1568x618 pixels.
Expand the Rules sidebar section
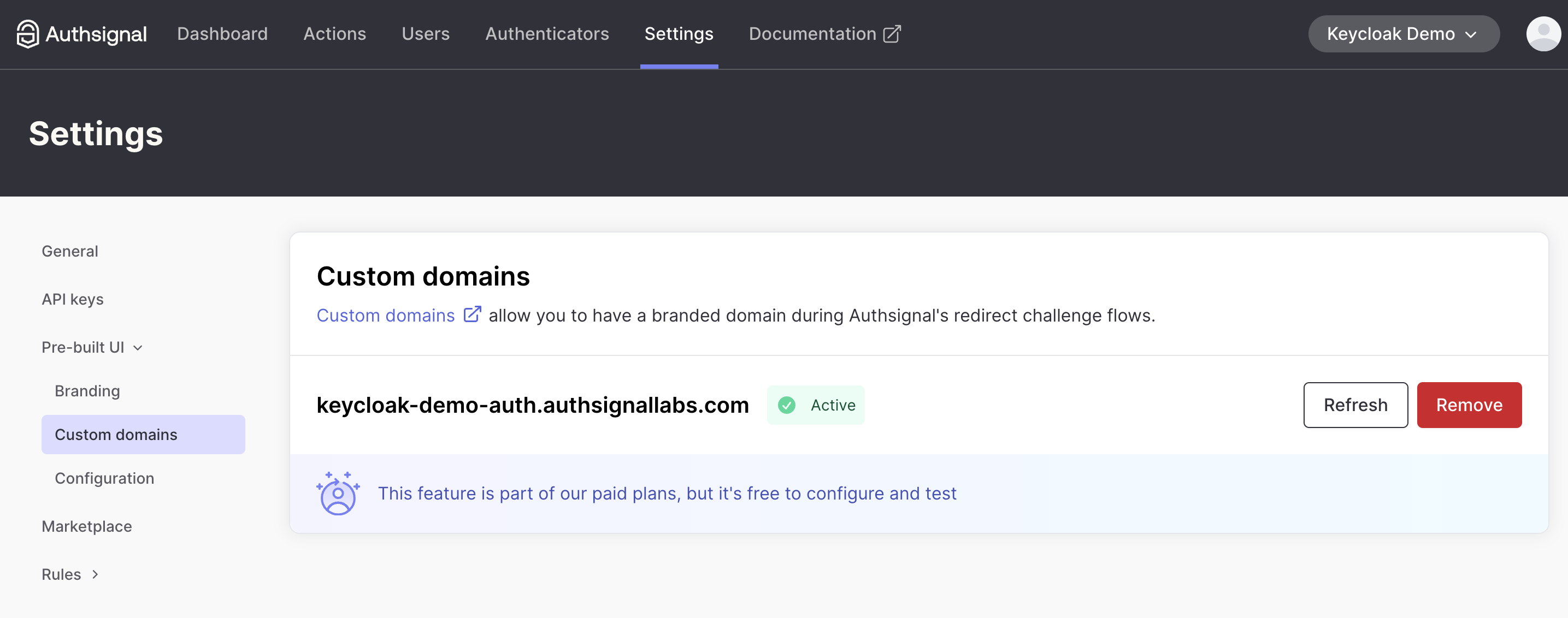[70, 574]
